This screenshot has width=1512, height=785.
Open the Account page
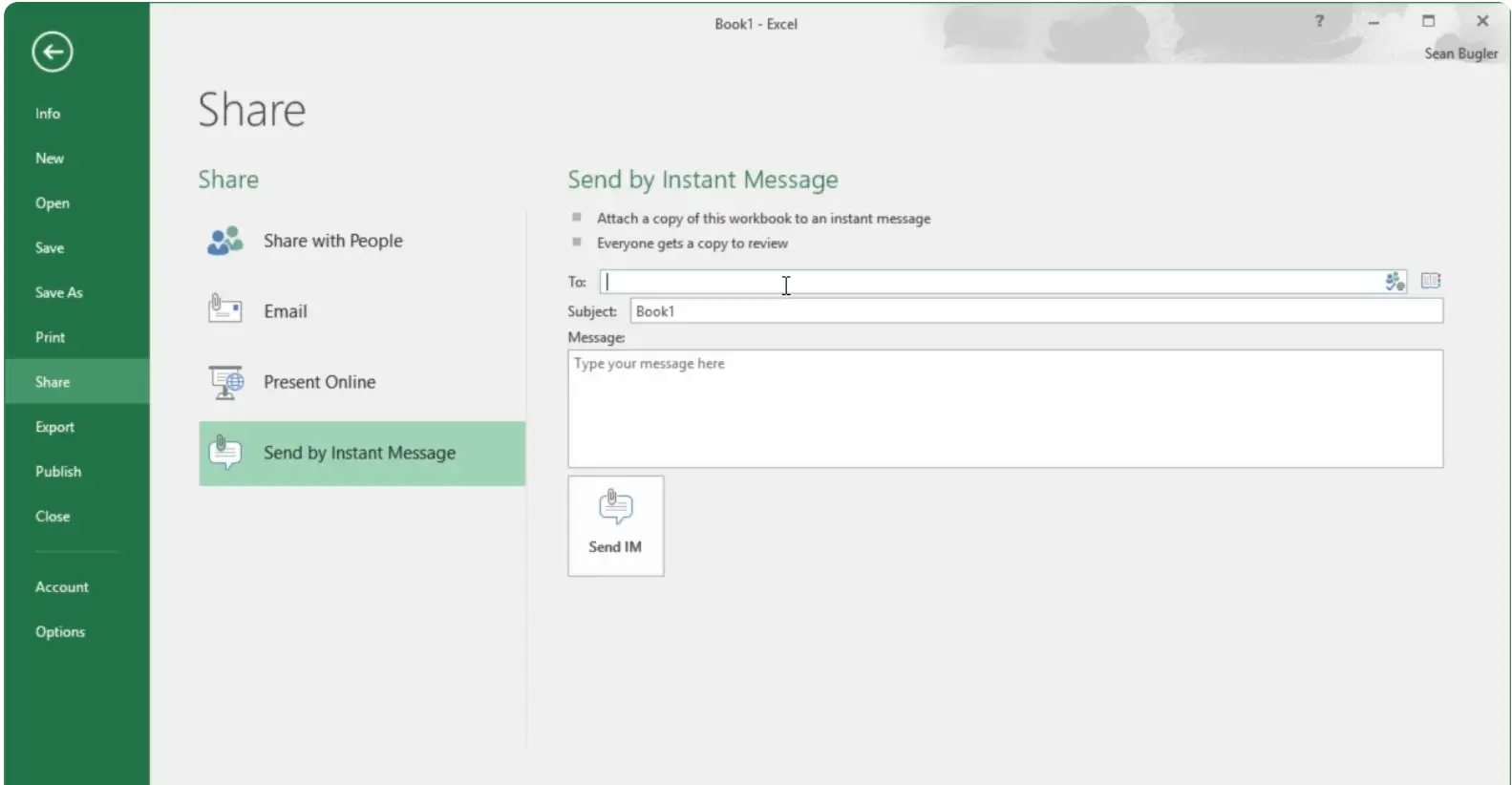[62, 587]
